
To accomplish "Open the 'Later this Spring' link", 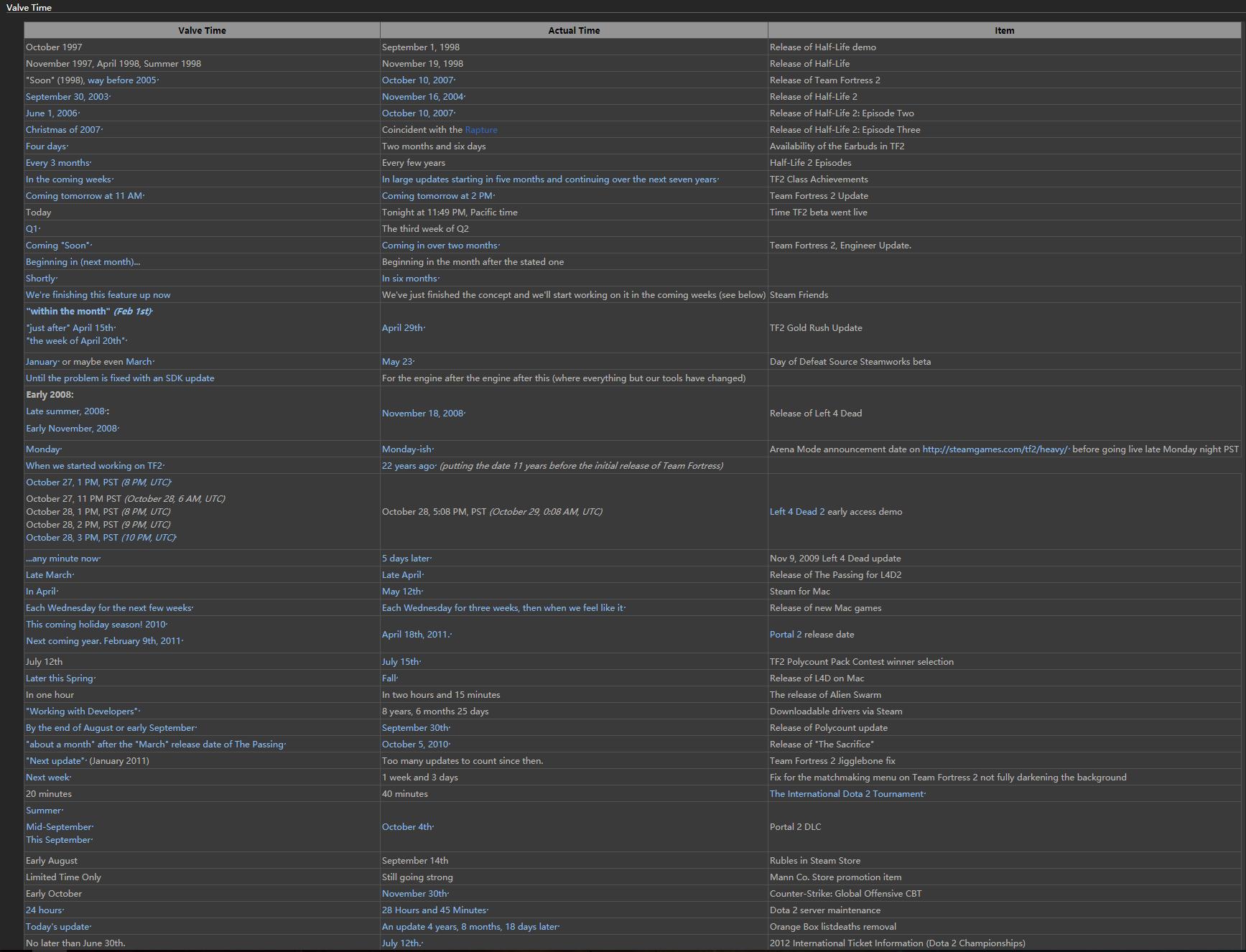I will [x=60, y=678].
